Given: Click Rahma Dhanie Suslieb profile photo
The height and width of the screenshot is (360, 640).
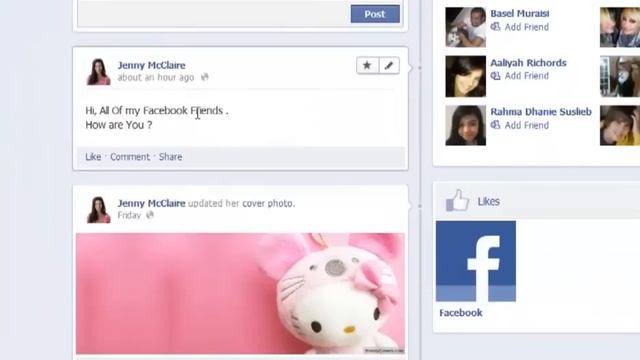Looking at the screenshot, I should [466, 125].
